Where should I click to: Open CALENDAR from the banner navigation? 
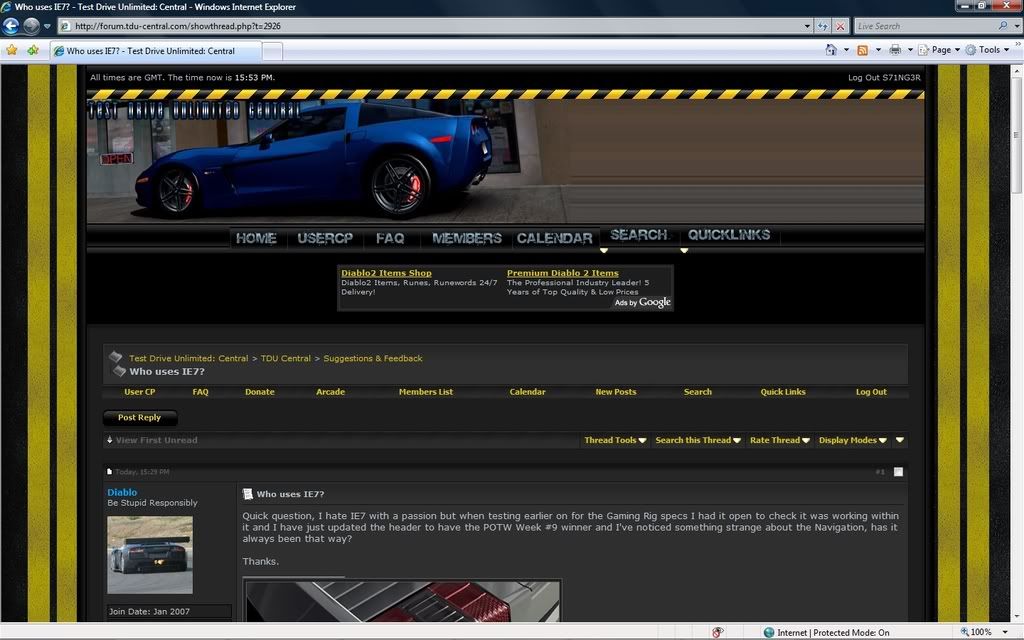554,238
